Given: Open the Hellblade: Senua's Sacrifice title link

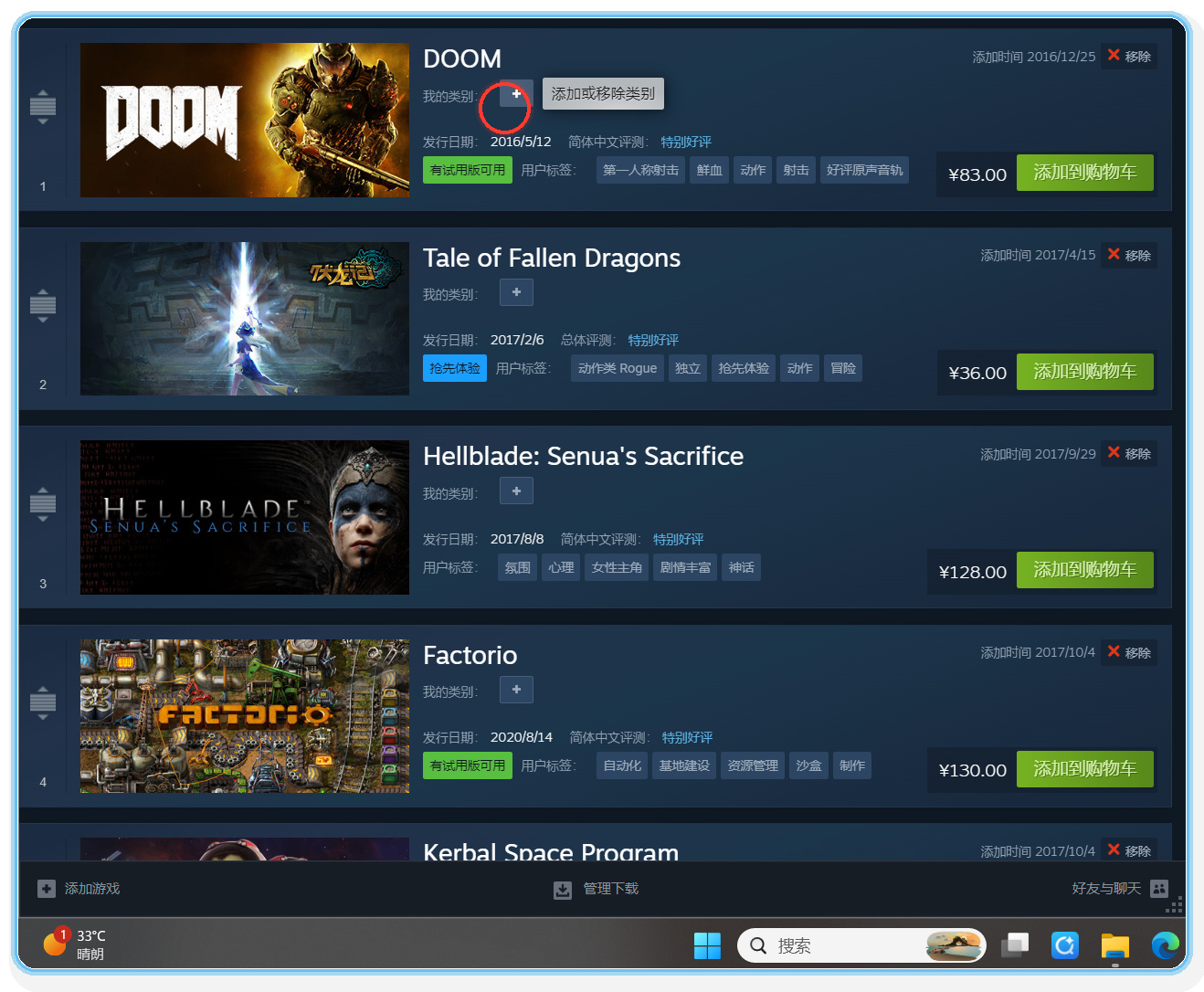Looking at the screenshot, I should [583, 456].
